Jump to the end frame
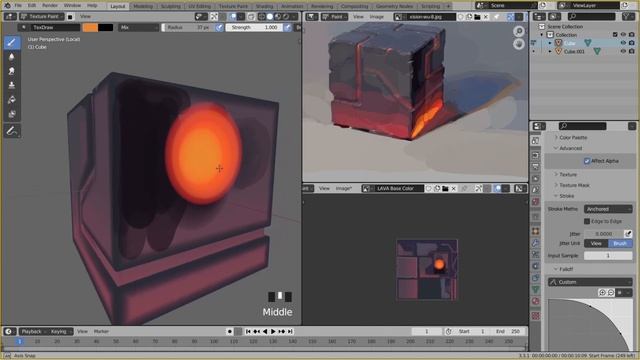640x360 pixels. pyautogui.click(x=290, y=331)
